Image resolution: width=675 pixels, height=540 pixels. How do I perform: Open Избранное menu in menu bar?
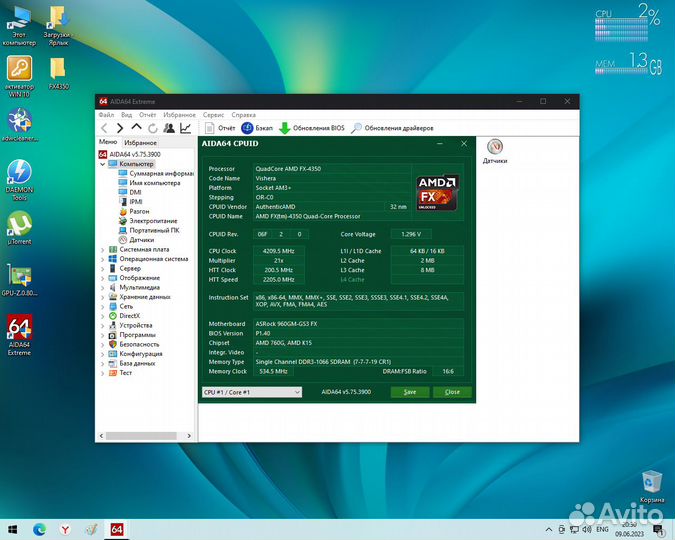click(x=180, y=115)
